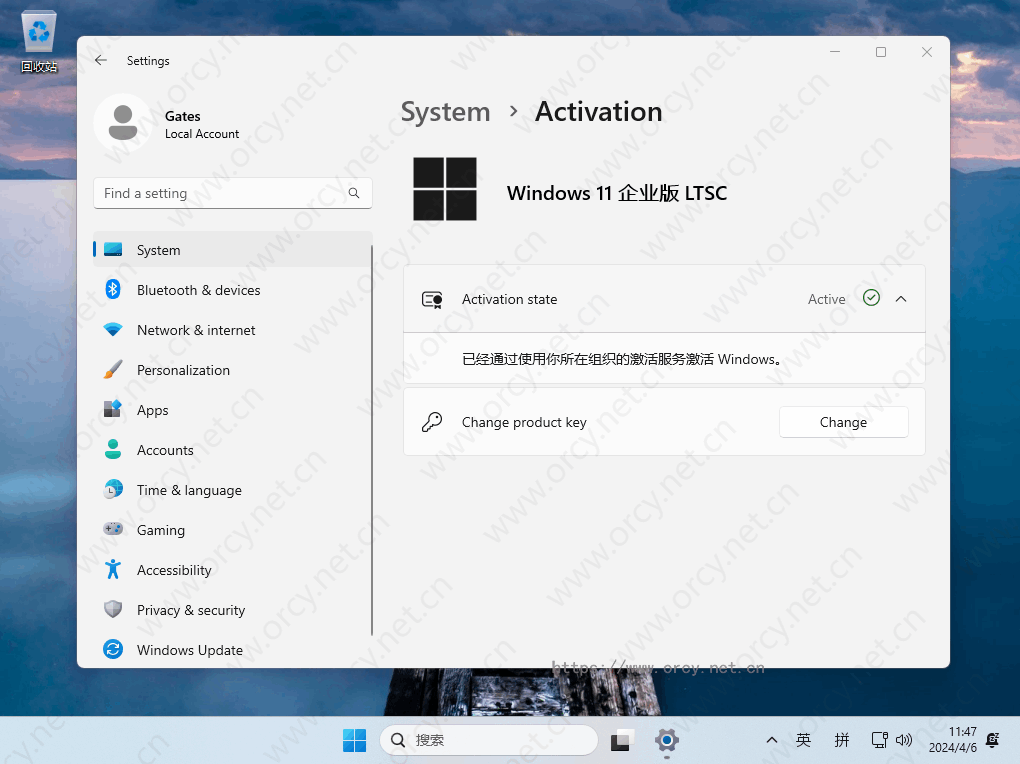
Task: Open Task View on the taskbar
Action: point(623,740)
